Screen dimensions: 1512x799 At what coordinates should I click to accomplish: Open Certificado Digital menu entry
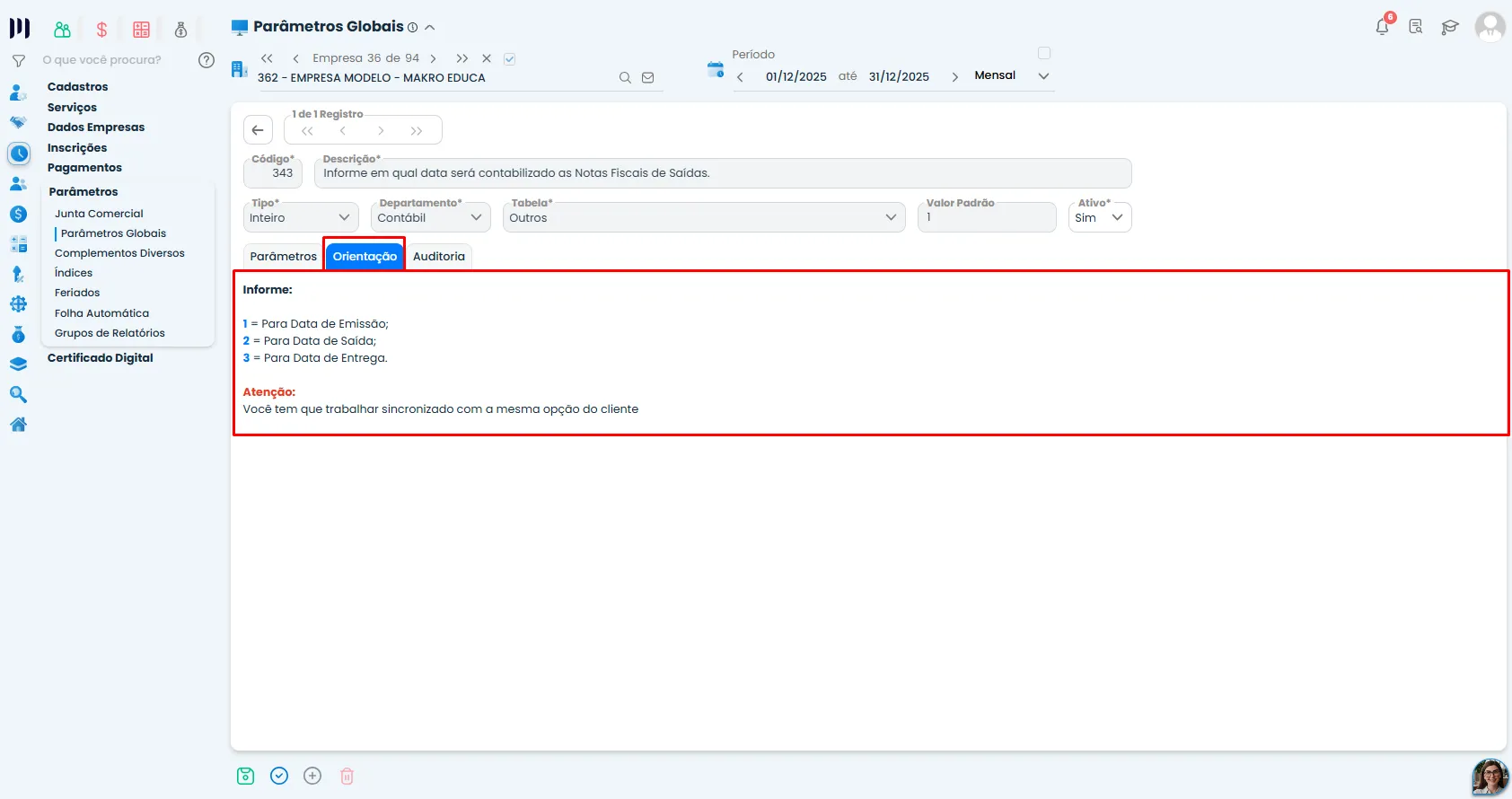pyautogui.click(x=101, y=358)
